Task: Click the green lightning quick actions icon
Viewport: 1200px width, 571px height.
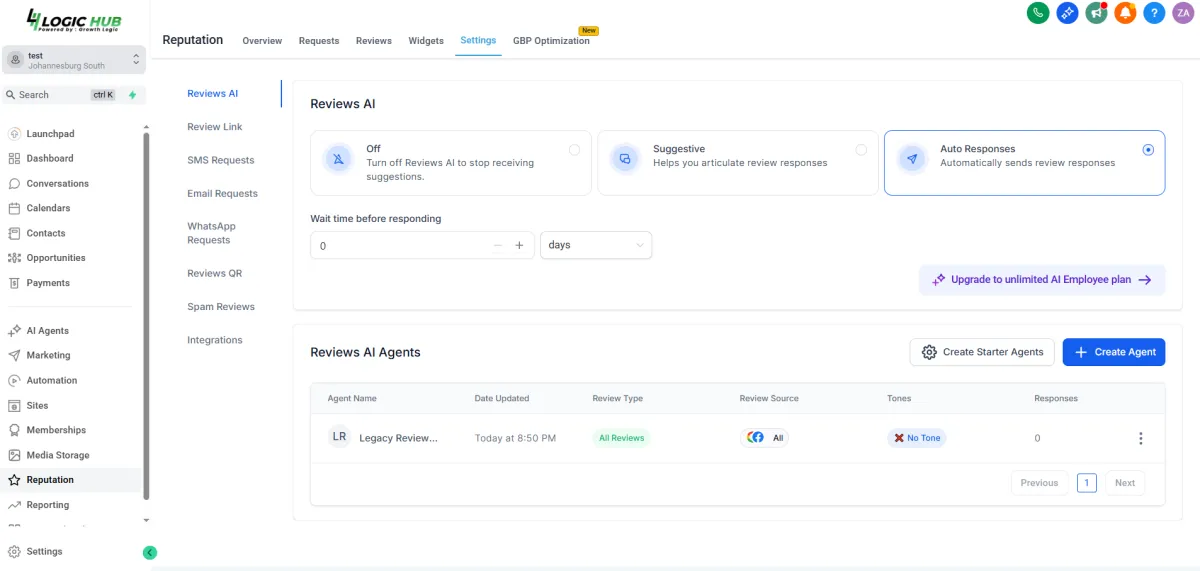Action: [132, 95]
